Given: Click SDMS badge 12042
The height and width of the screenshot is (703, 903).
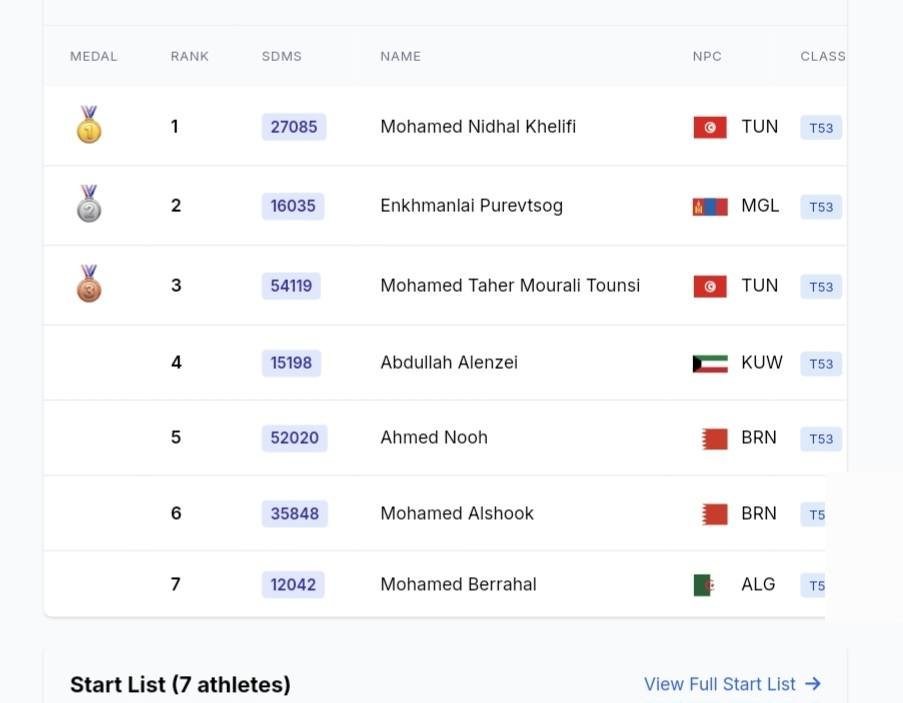Looking at the screenshot, I should (293, 585).
